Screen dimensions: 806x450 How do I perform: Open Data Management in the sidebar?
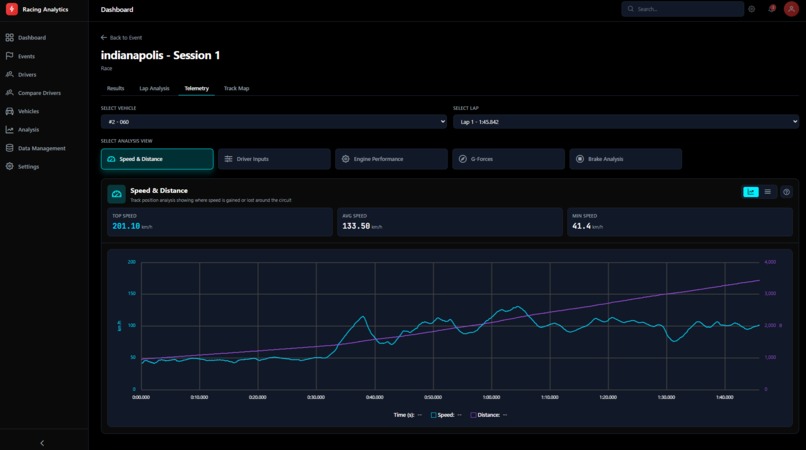(x=44, y=148)
